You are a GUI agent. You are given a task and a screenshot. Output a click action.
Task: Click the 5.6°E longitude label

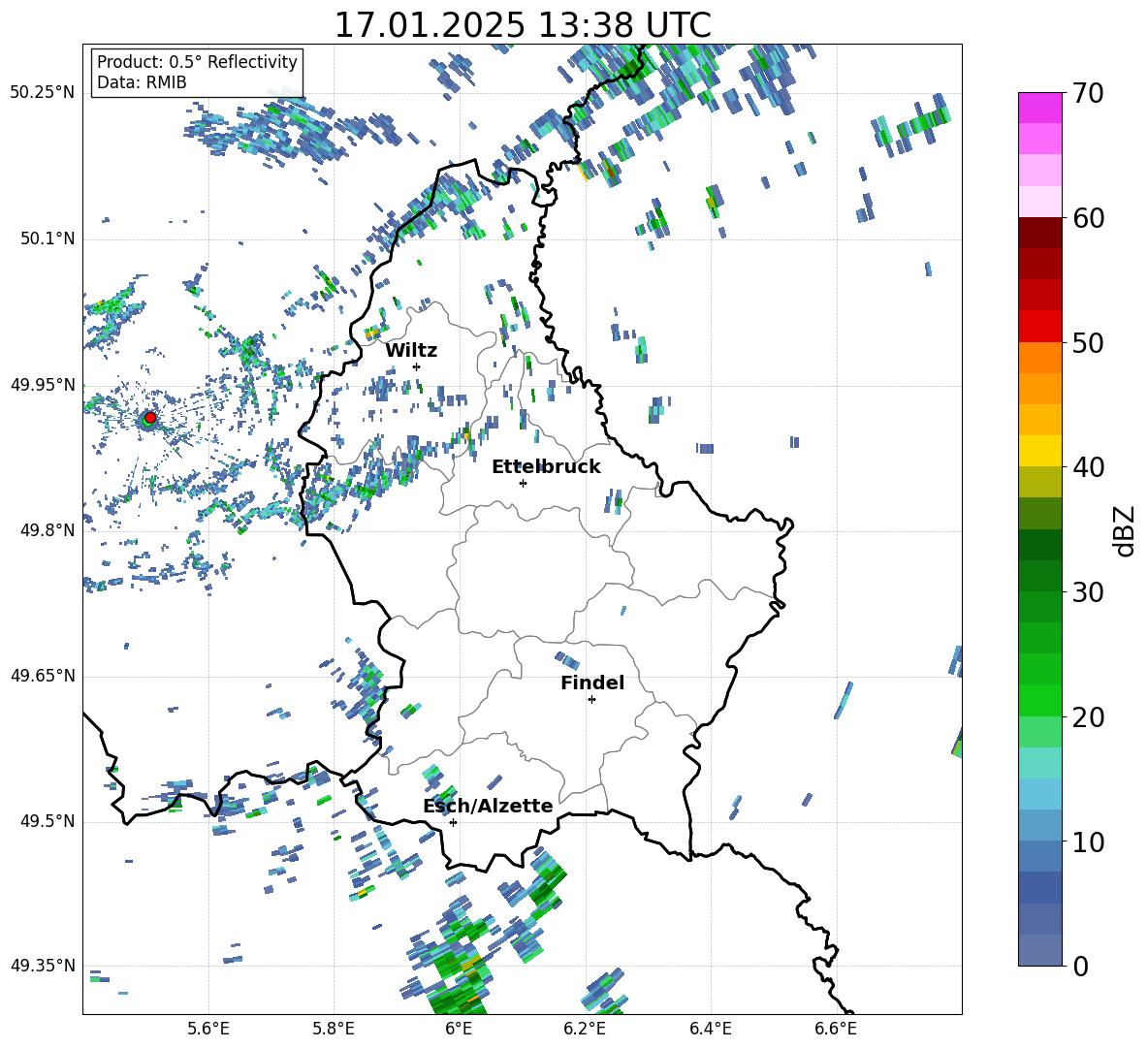[x=208, y=1029]
